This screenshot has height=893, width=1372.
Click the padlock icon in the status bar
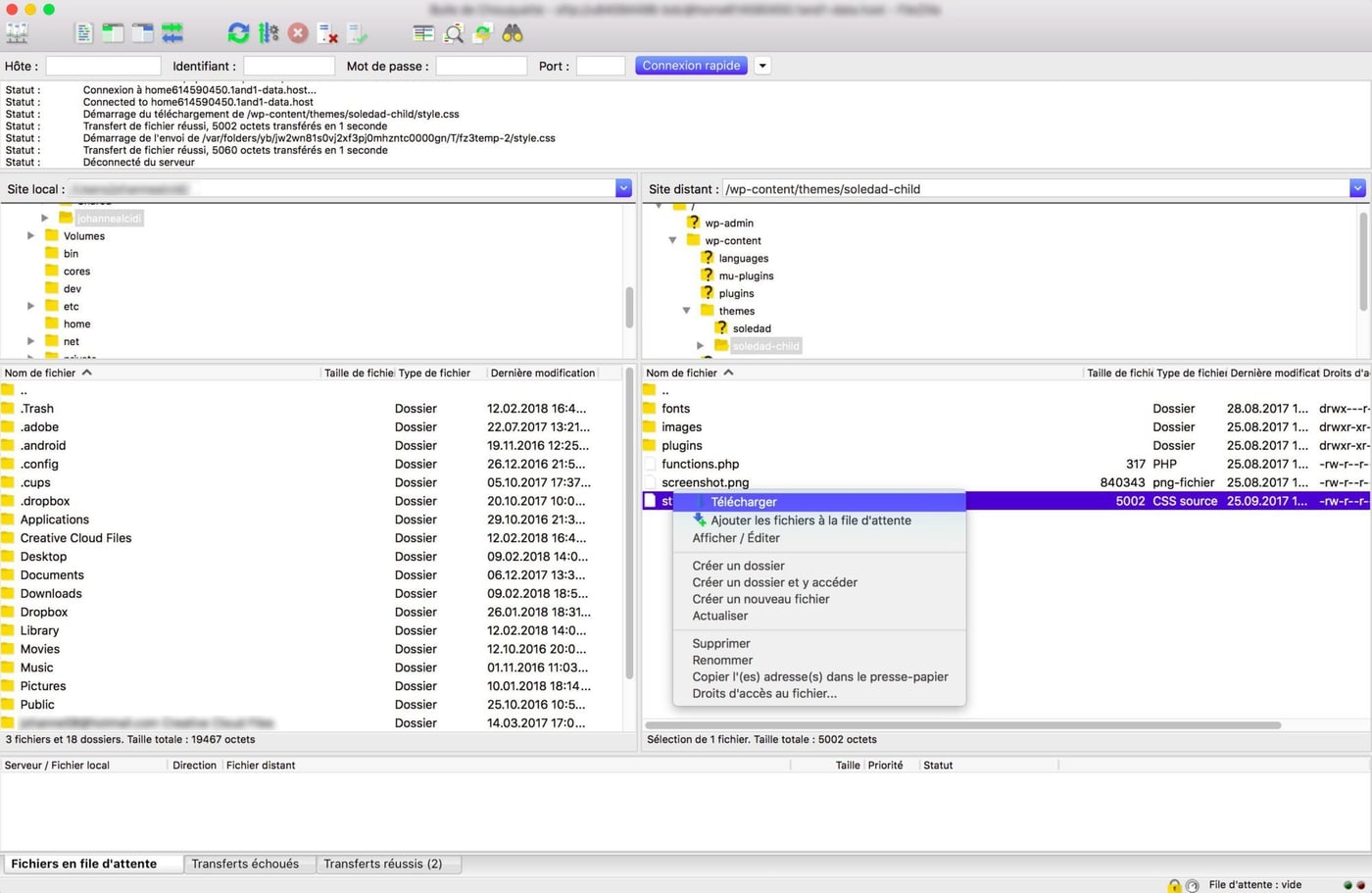pyautogui.click(x=1173, y=885)
